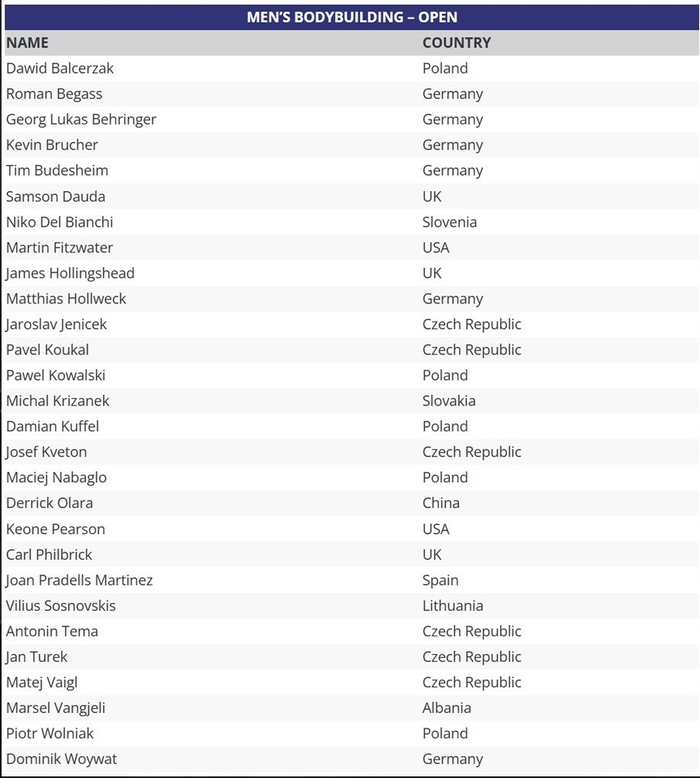
Task: Select Lithuania next to Vilius Sosnovskis
Action: tap(452, 606)
